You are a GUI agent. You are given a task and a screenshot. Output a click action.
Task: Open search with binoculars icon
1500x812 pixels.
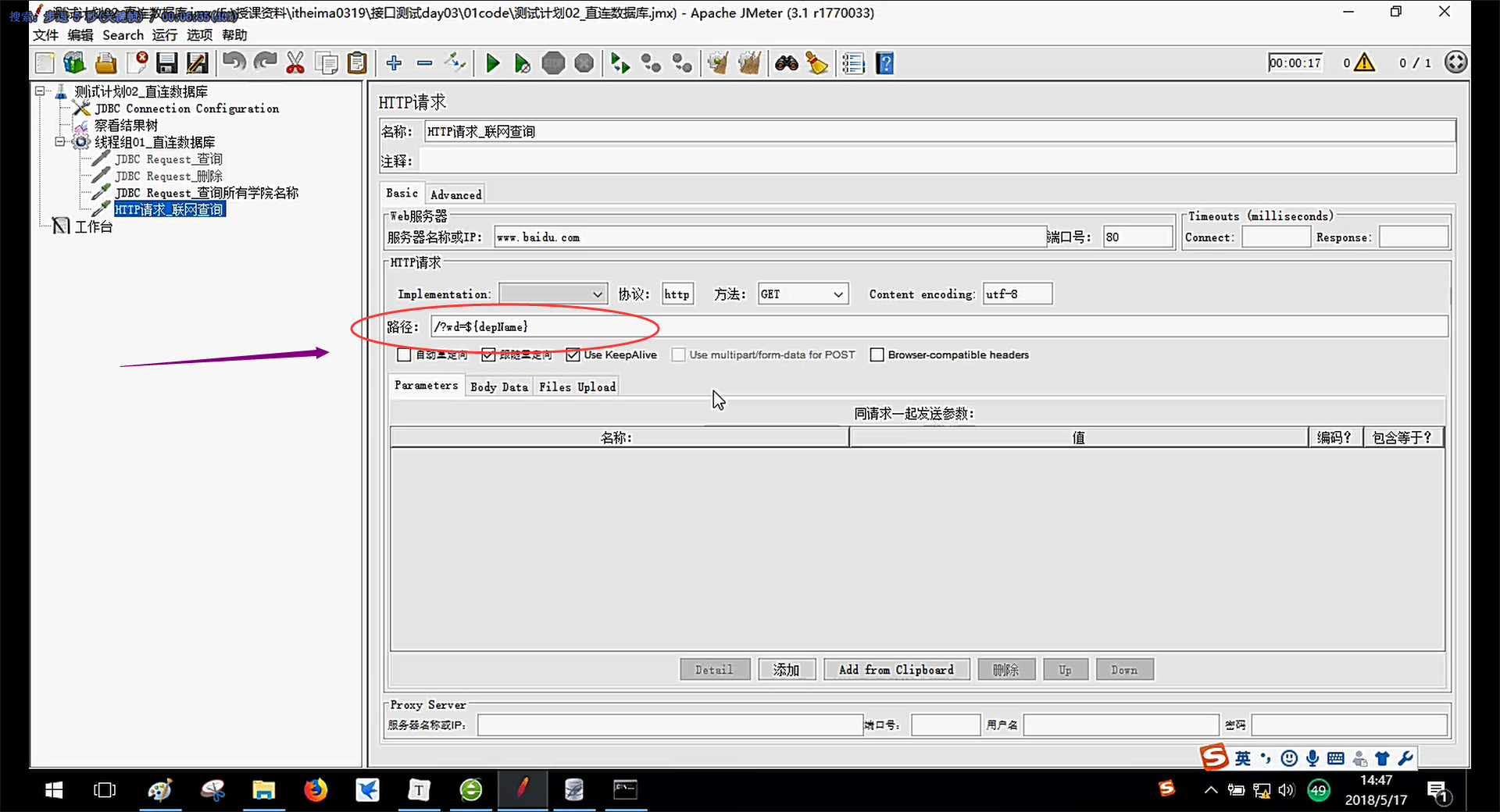(x=787, y=63)
